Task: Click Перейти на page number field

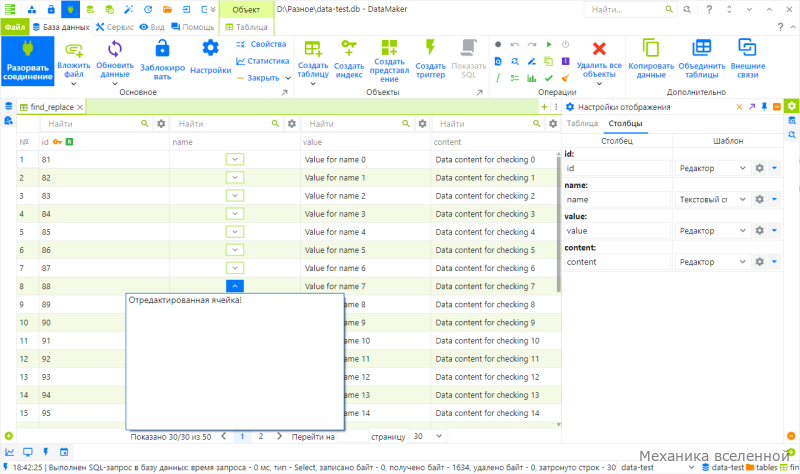Action: click(353, 436)
